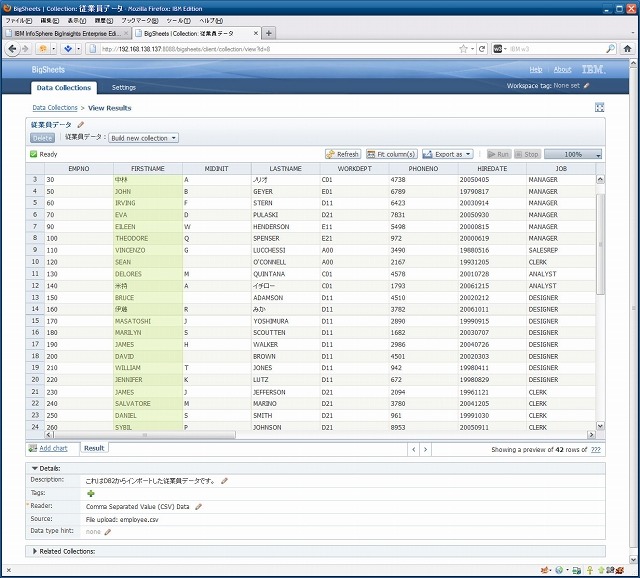This screenshot has width=640, height=578.
Task: Edit the Description pencil icon
Action: pyautogui.click(x=224, y=481)
